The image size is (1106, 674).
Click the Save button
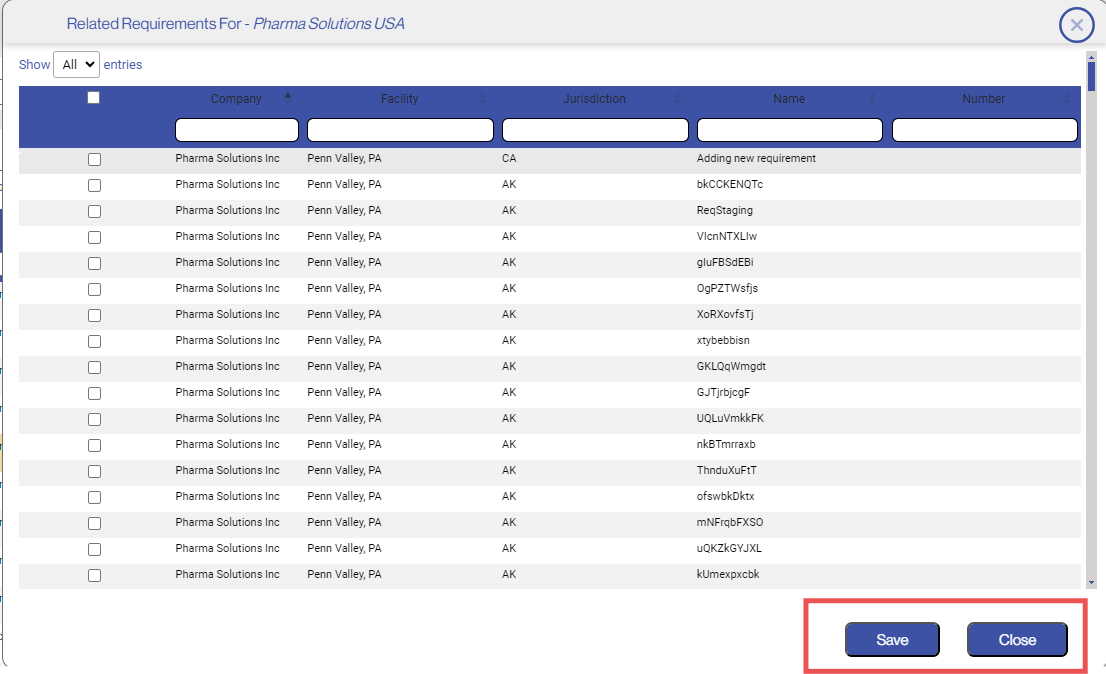[x=892, y=640]
